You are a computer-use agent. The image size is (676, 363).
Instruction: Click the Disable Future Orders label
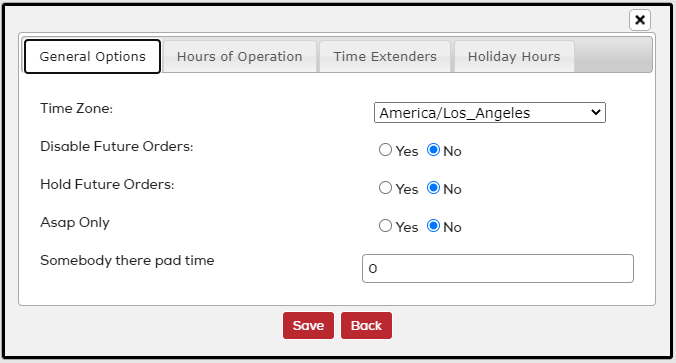116,146
